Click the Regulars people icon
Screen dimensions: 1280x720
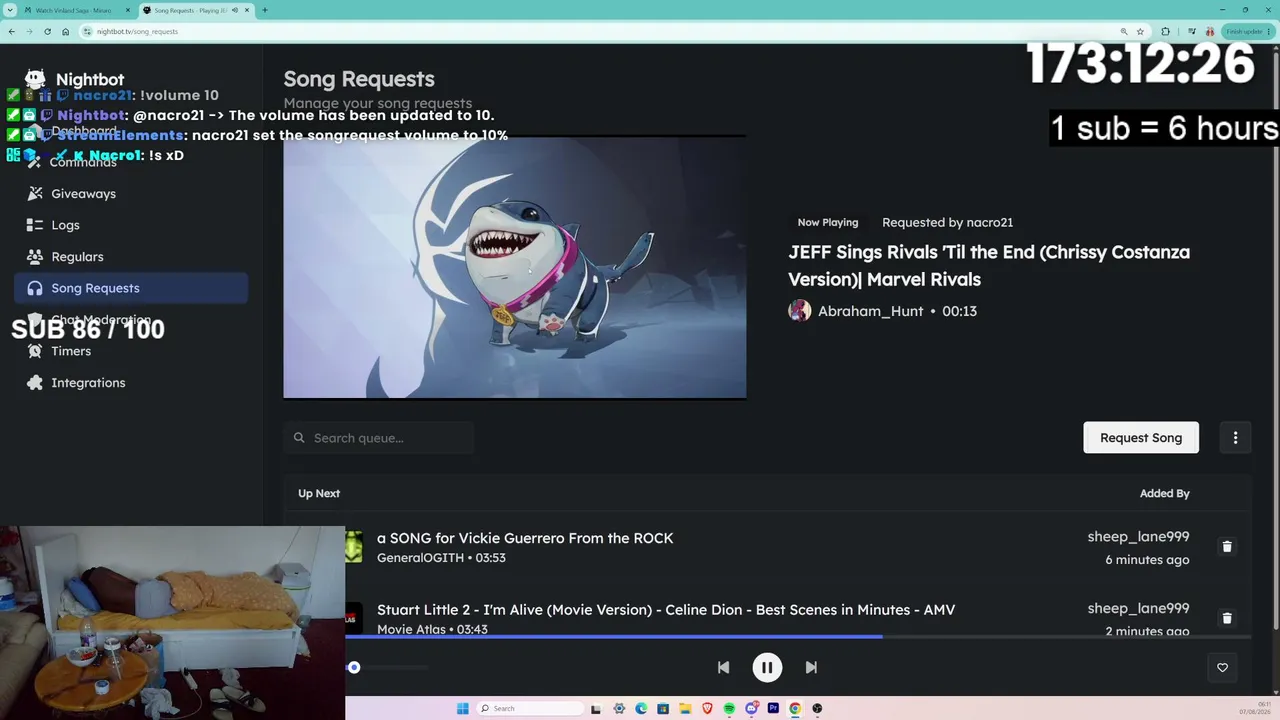[x=35, y=256]
